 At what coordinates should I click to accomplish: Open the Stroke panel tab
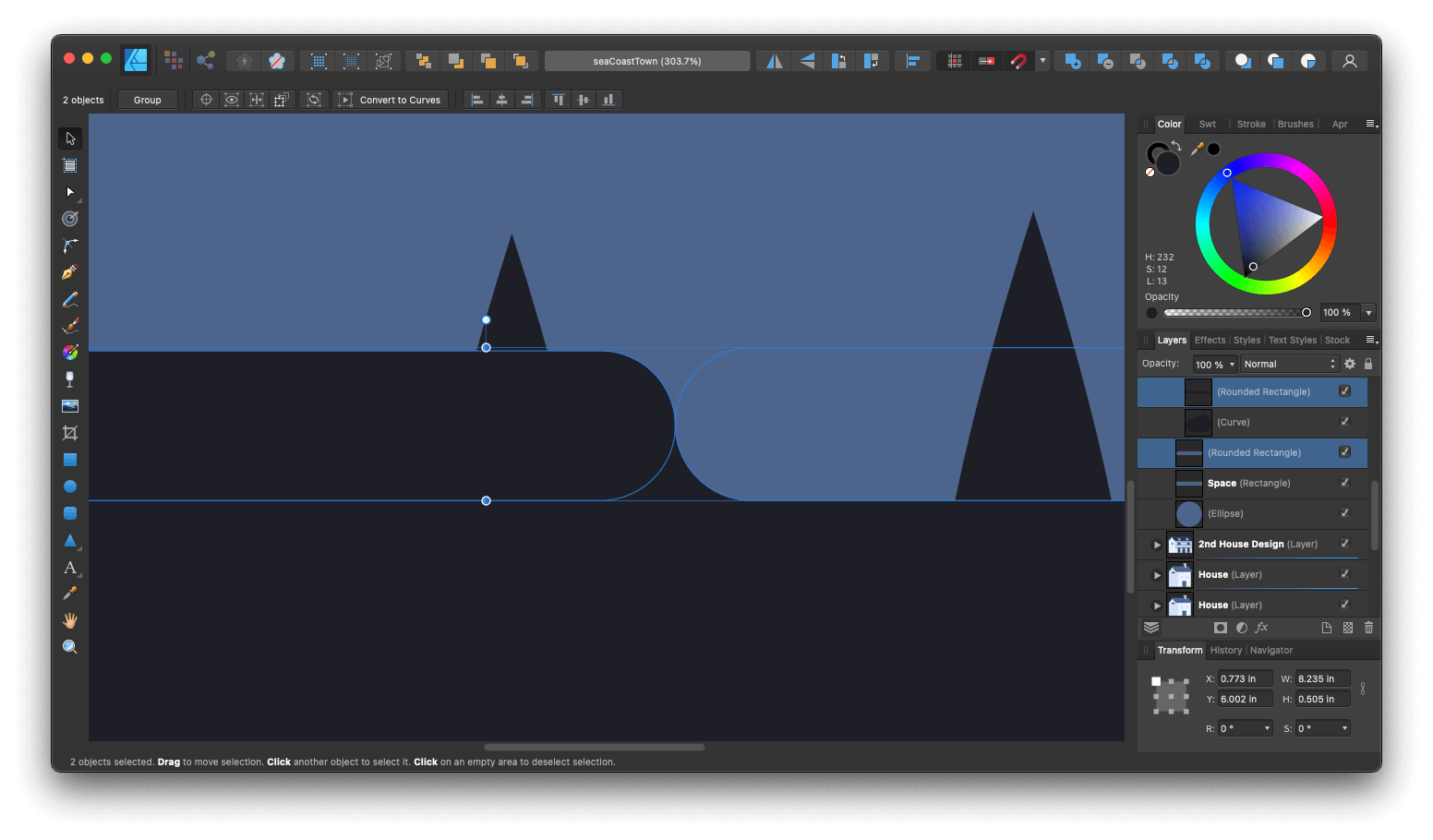pyautogui.click(x=1251, y=123)
